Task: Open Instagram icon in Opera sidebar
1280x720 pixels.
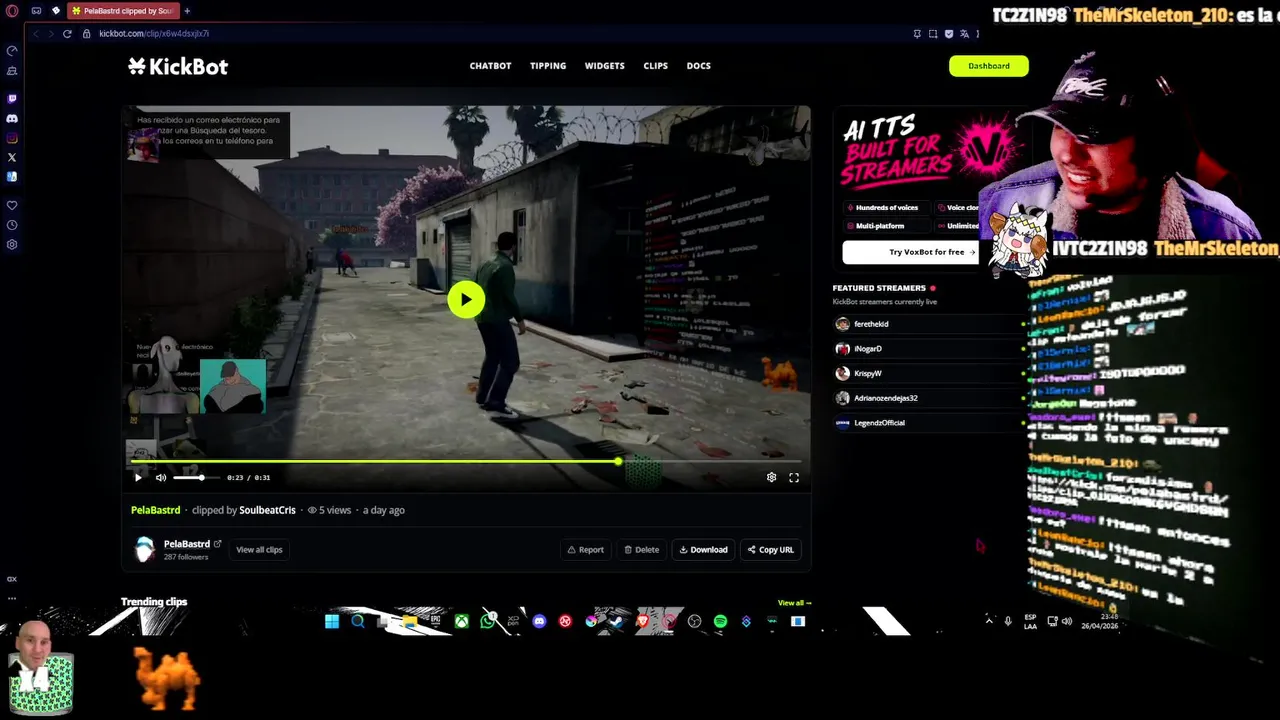Action: 12,138
